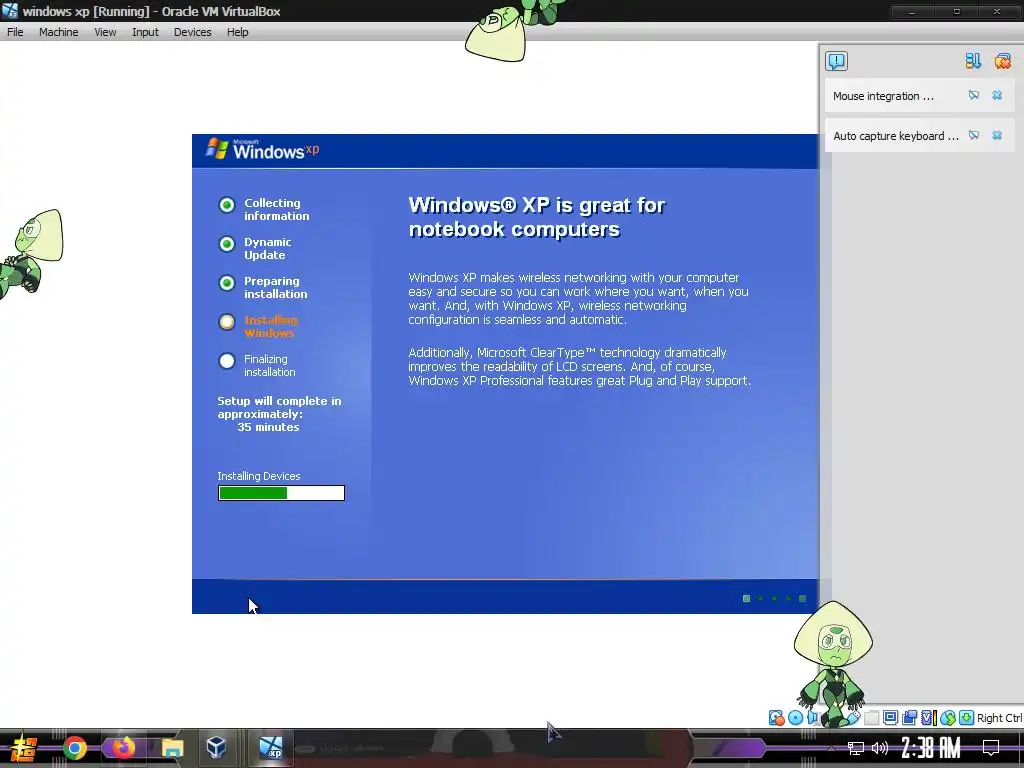Screen dimensions: 1024x768
Task: Click the Installing Windows step indicator
Action: (227, 322)
